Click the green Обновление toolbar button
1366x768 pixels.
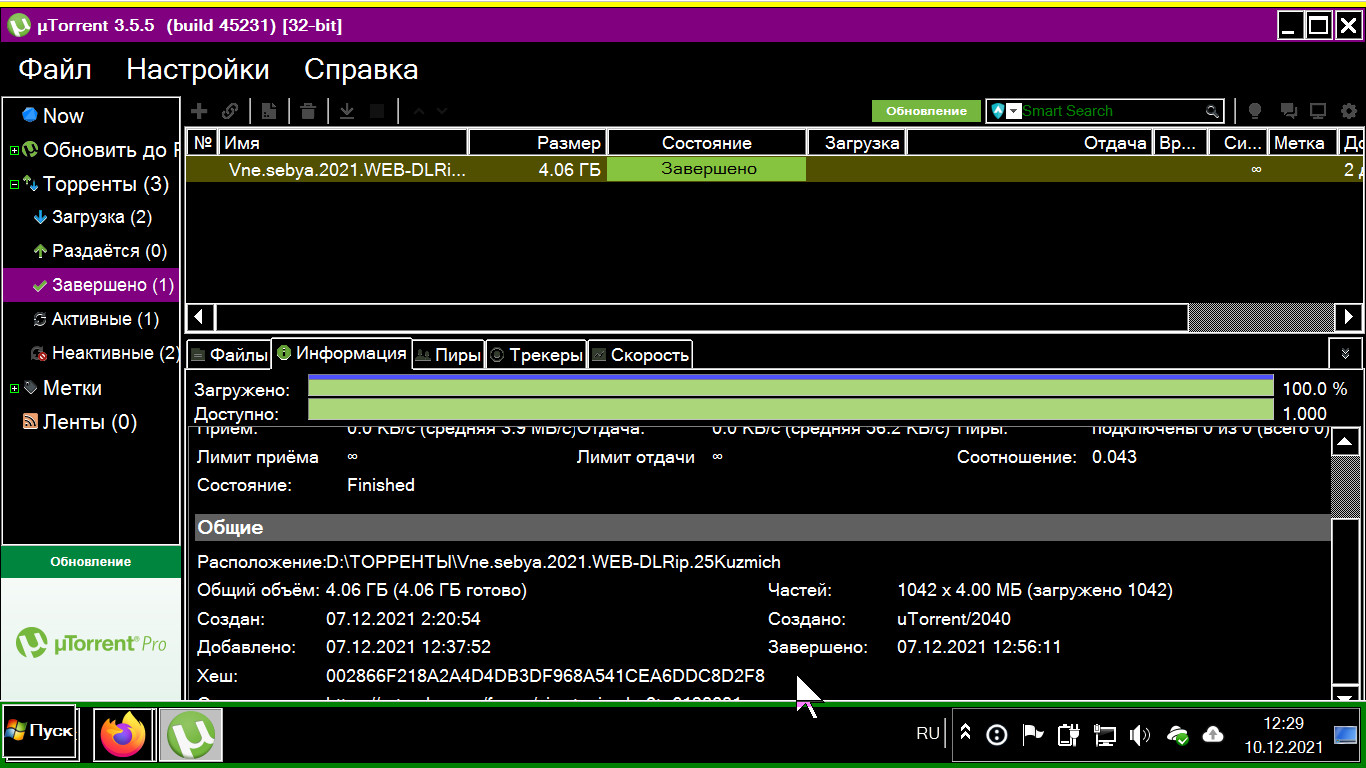[x=926, y=111]
